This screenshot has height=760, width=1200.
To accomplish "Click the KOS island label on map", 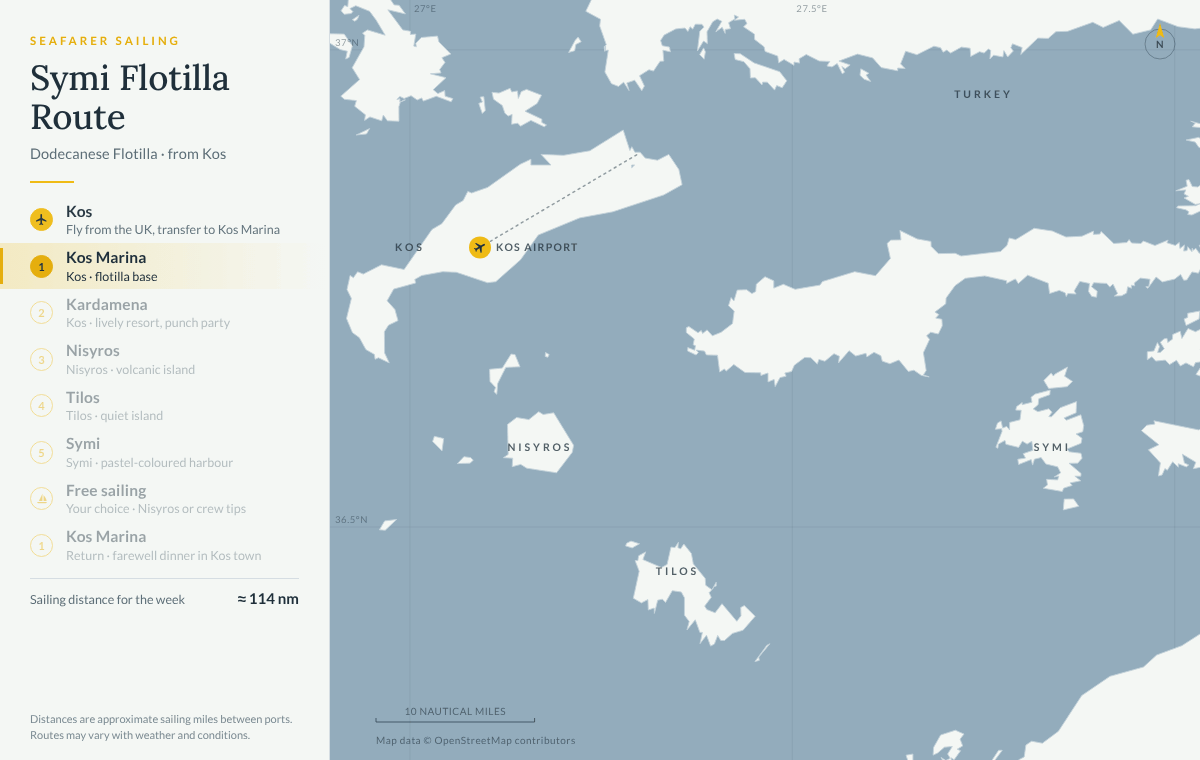I will point(409,247).
